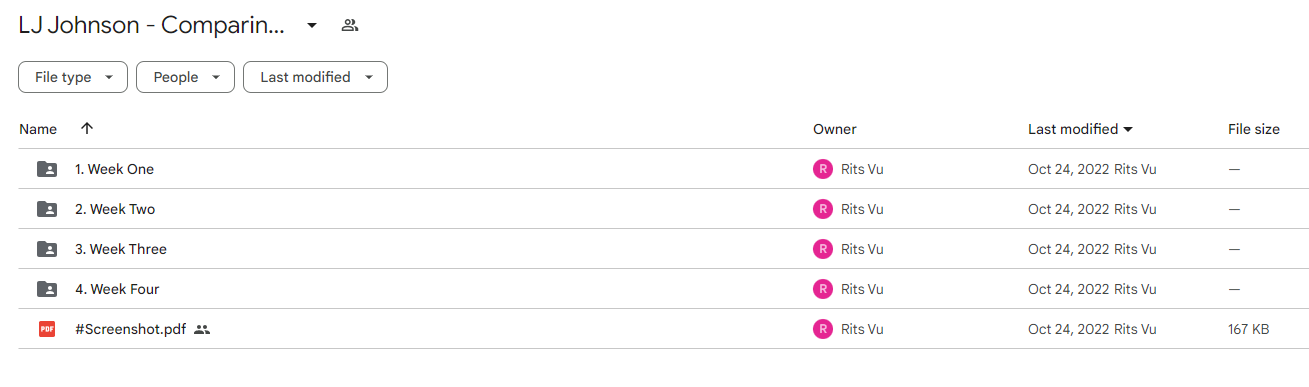Click the LJ Johnson folder title
Image resolution: width=1309 pixels, height=387 pixels.
tap(152, 26)
